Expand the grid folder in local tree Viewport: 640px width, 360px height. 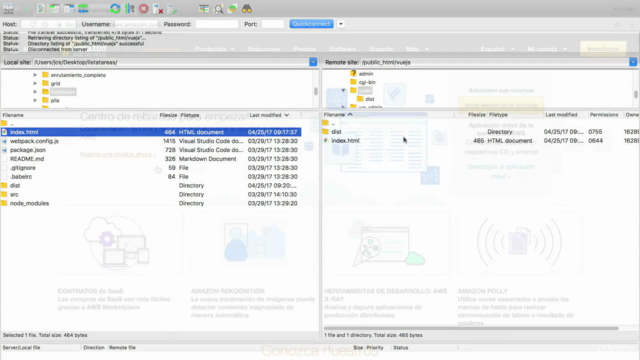pos(35,83)
